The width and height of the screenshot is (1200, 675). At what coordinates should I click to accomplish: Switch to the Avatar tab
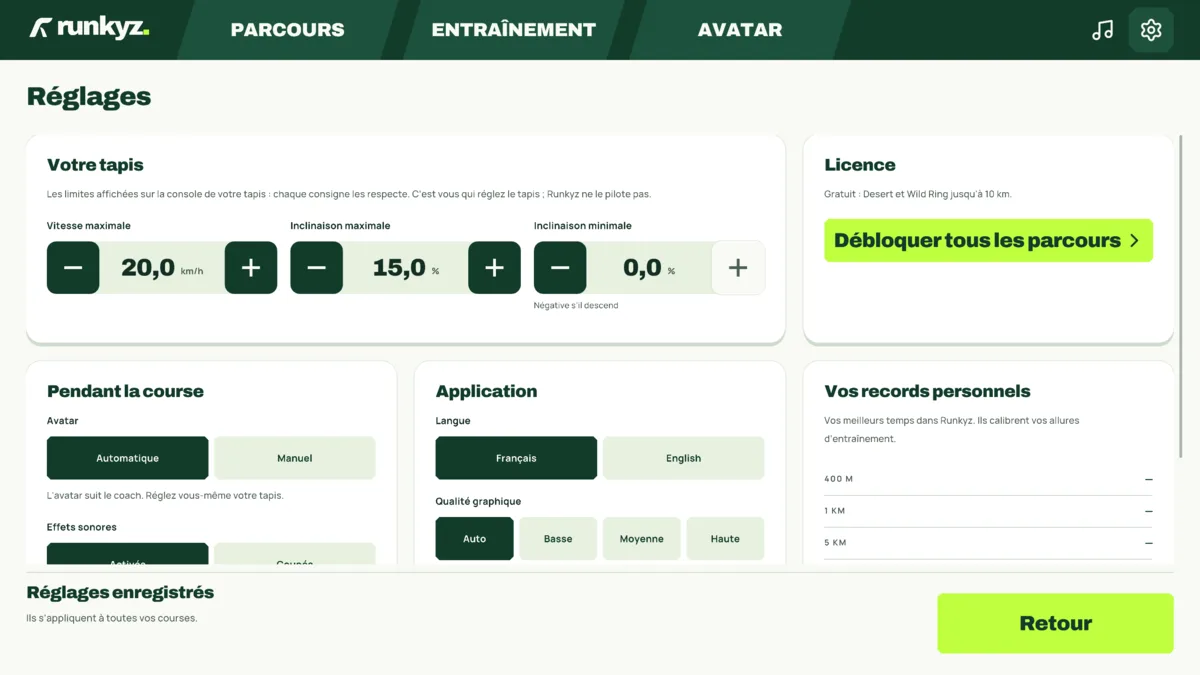tap(740, 30)
